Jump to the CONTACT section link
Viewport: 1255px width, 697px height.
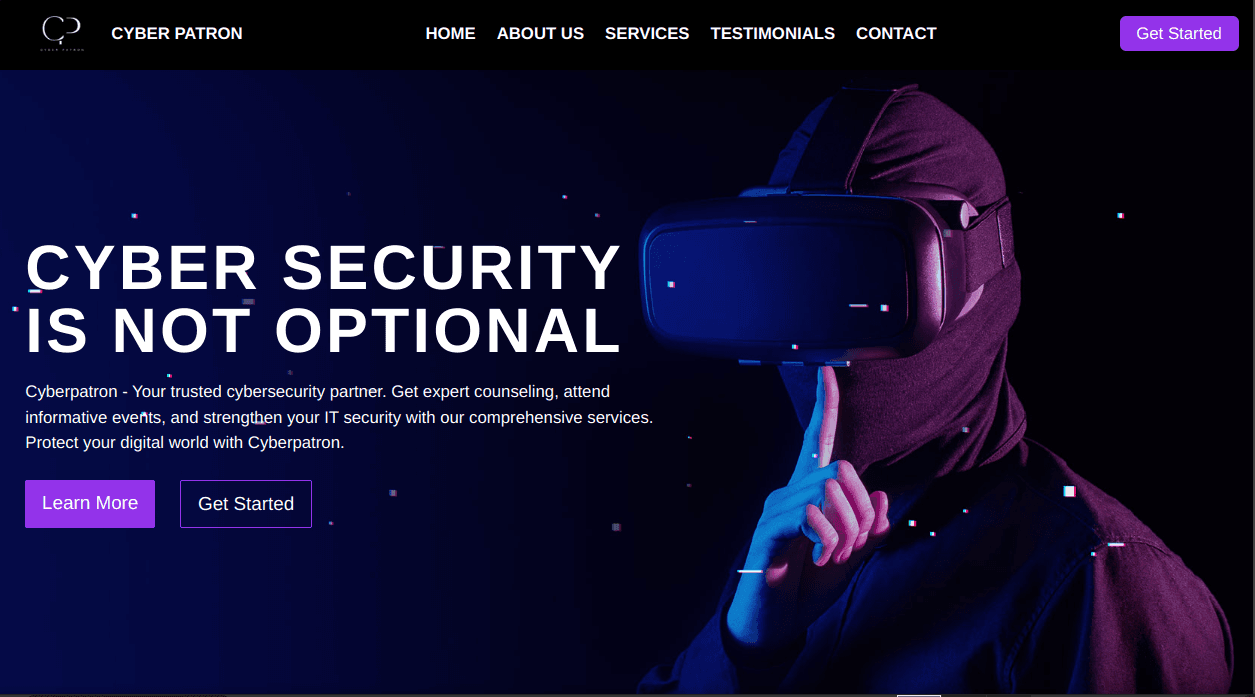(896, 33)
